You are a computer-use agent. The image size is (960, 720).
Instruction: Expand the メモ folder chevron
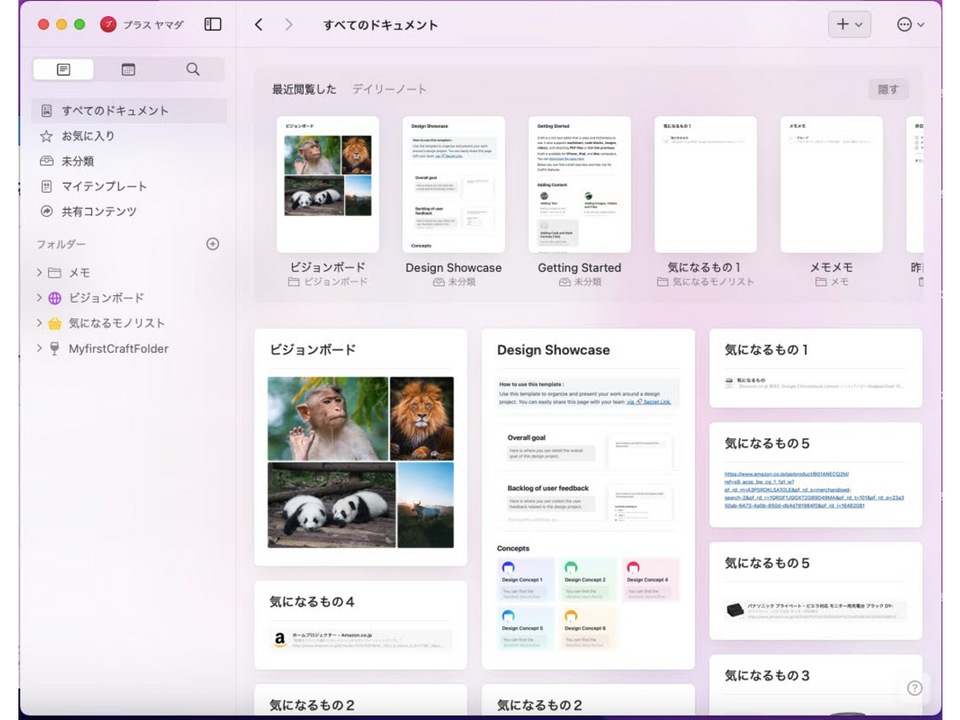tap(39, 272)
